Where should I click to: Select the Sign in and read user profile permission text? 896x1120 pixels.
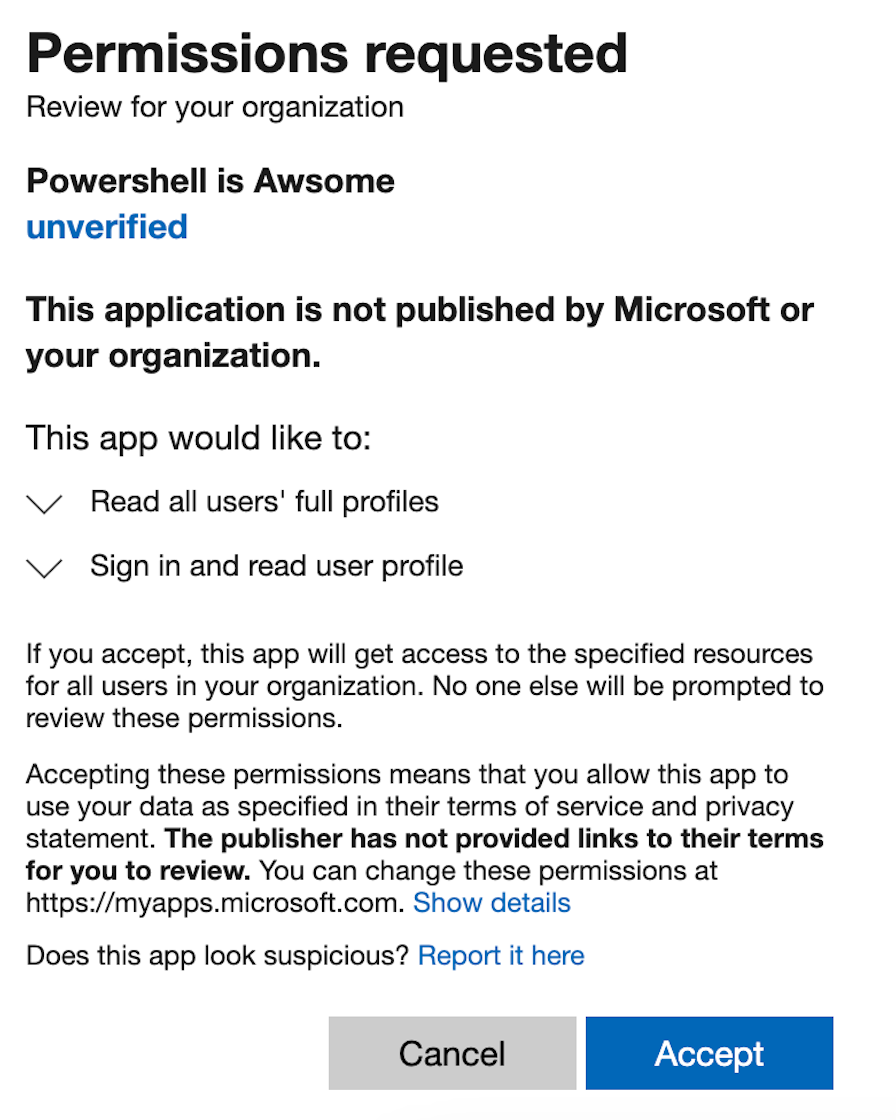[276, 566]
